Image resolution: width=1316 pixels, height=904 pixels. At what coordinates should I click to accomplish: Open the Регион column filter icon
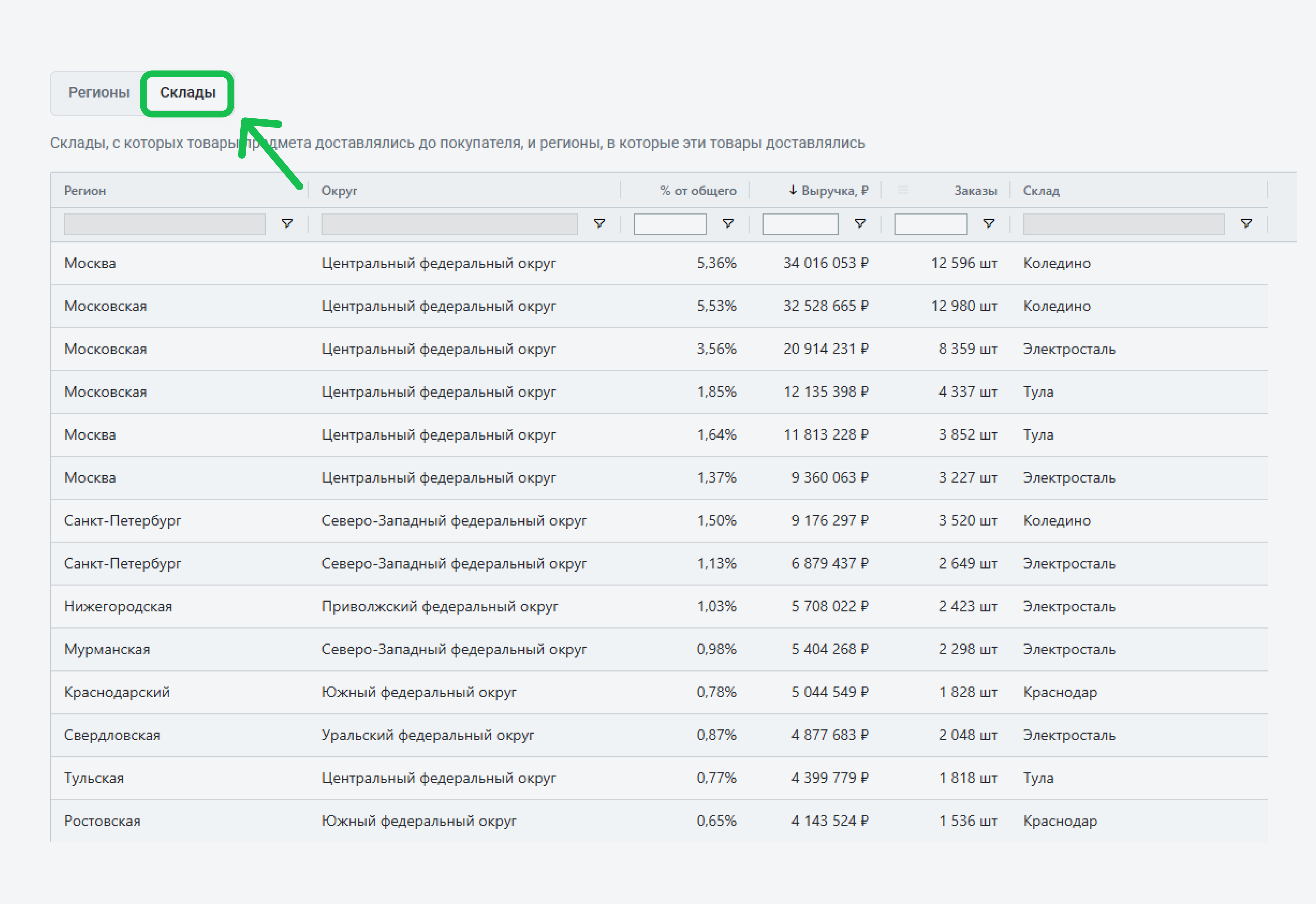pos(287,224)
